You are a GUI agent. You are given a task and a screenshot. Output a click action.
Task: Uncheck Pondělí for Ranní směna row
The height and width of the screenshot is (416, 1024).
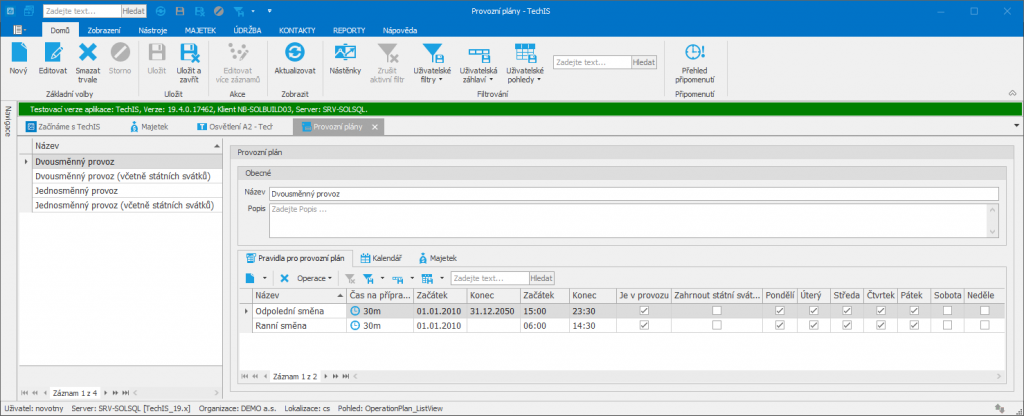pos(780,325)
